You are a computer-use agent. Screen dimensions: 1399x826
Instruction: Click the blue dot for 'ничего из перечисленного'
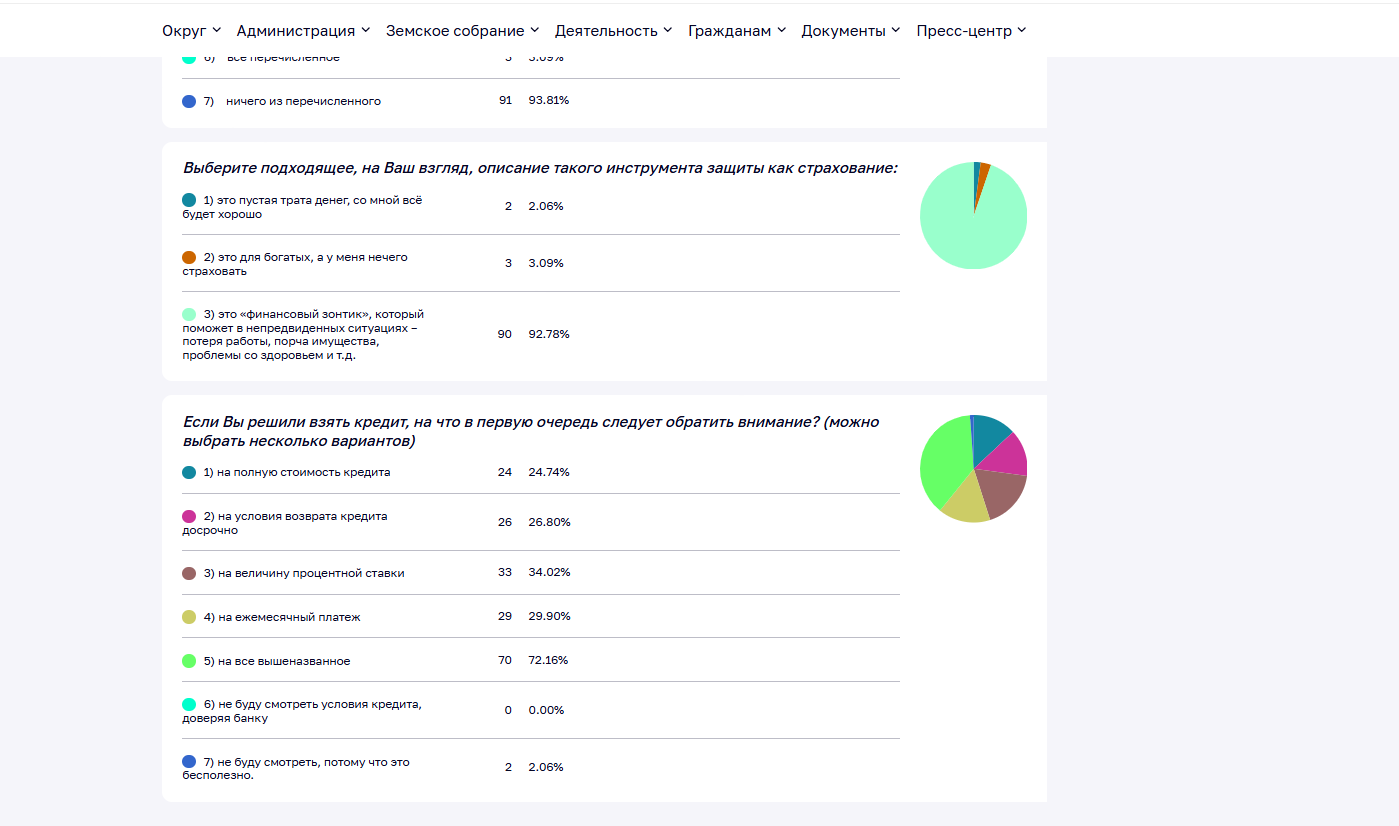[x=189, y=101]
